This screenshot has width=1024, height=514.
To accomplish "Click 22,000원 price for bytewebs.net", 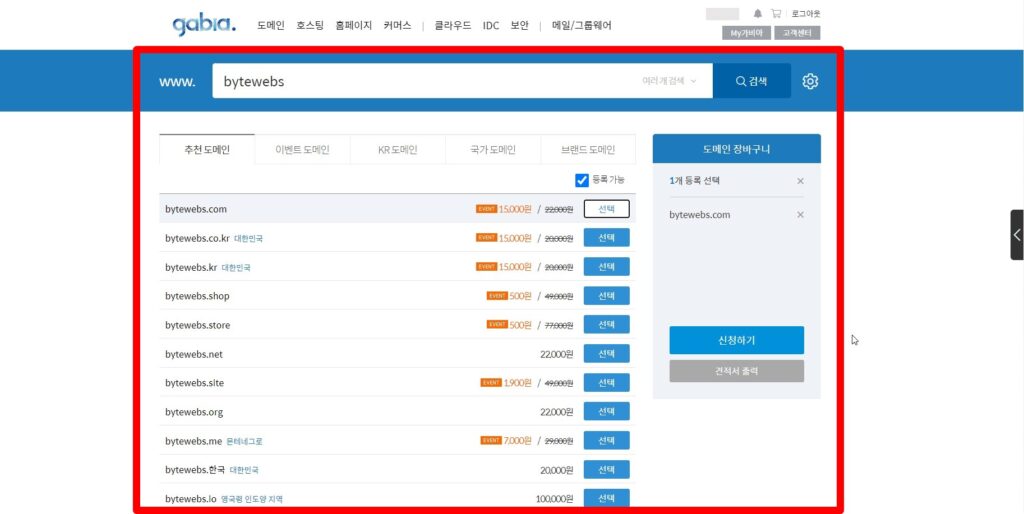I will coord(556,354).
